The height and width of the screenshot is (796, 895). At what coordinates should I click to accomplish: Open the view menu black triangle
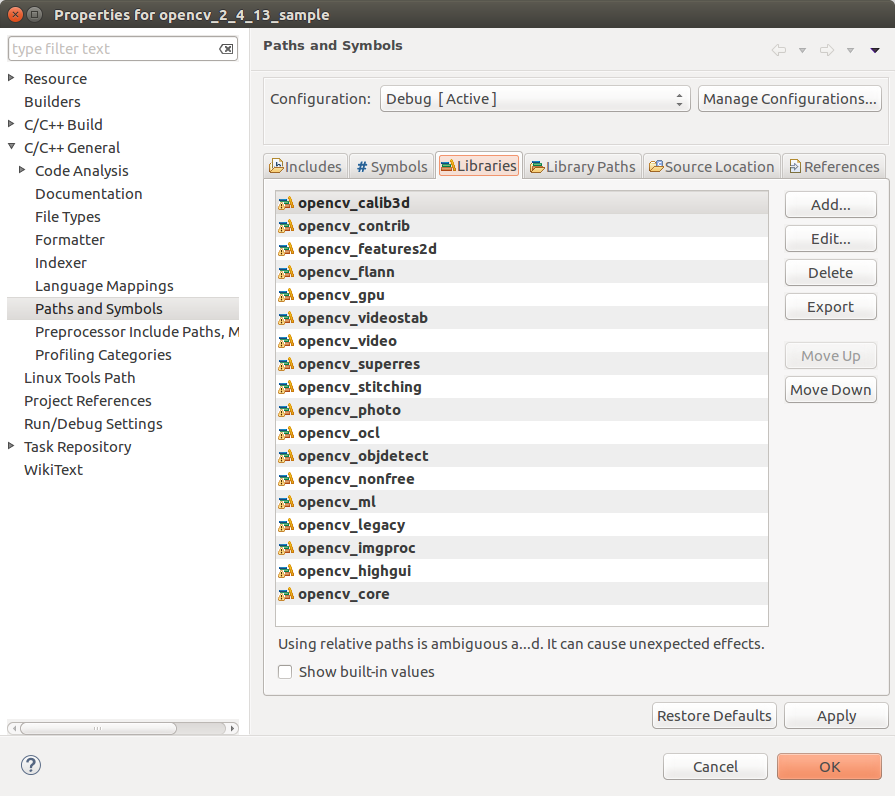point(874,51)
